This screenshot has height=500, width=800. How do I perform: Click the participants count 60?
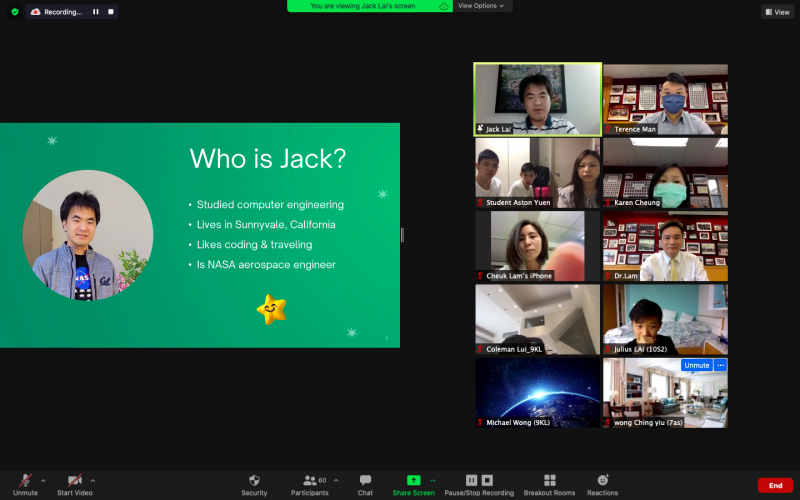coord(322,480)
